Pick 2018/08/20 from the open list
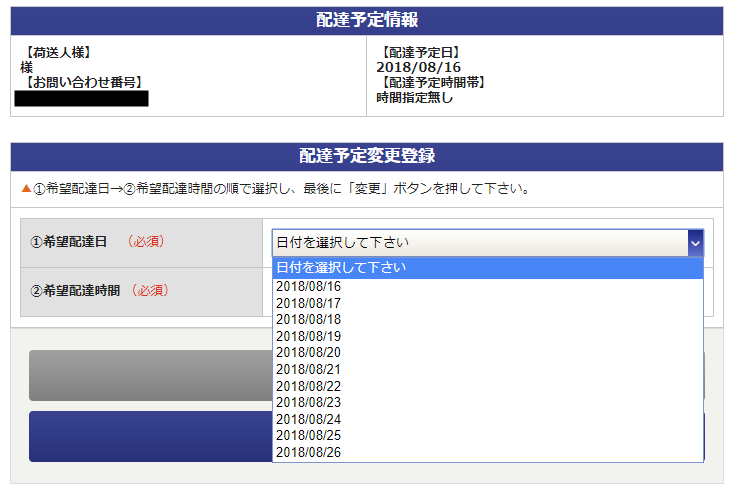The image size is (734, 496). pyautogui.click(x=308, y=352)
